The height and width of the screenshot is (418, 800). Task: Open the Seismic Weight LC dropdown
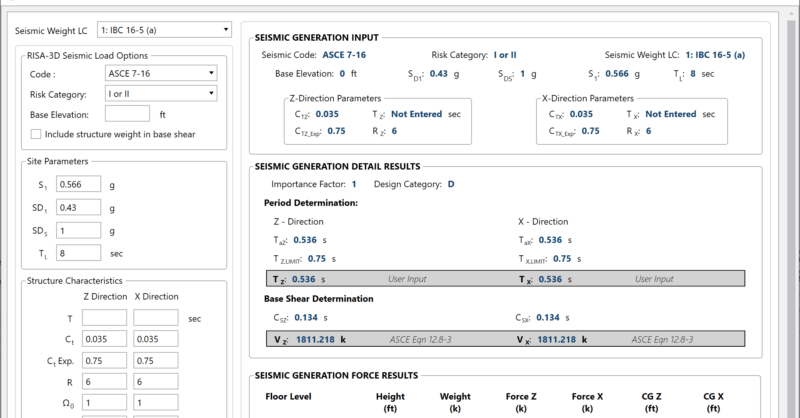tap(165, 30)
